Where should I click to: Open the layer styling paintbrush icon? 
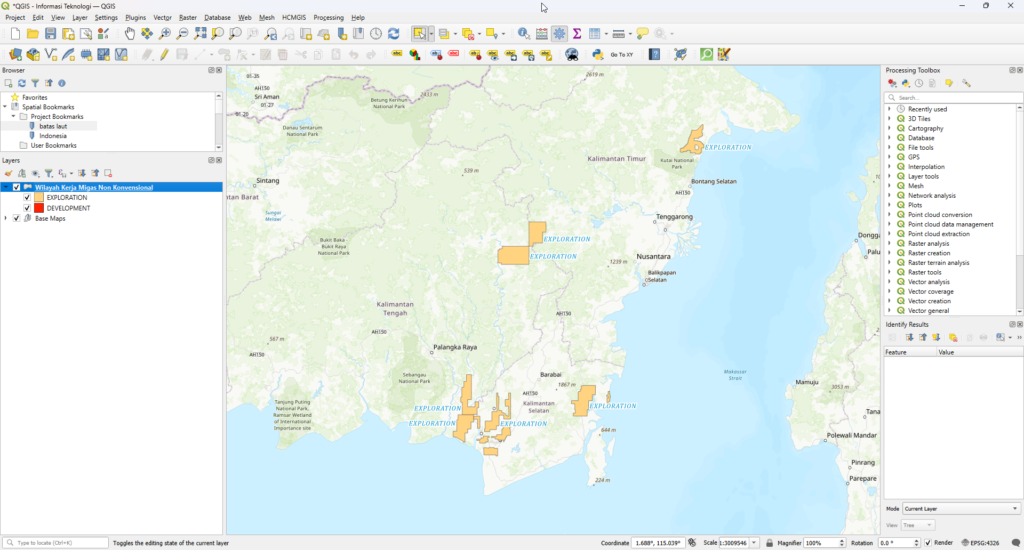(8, 173)
